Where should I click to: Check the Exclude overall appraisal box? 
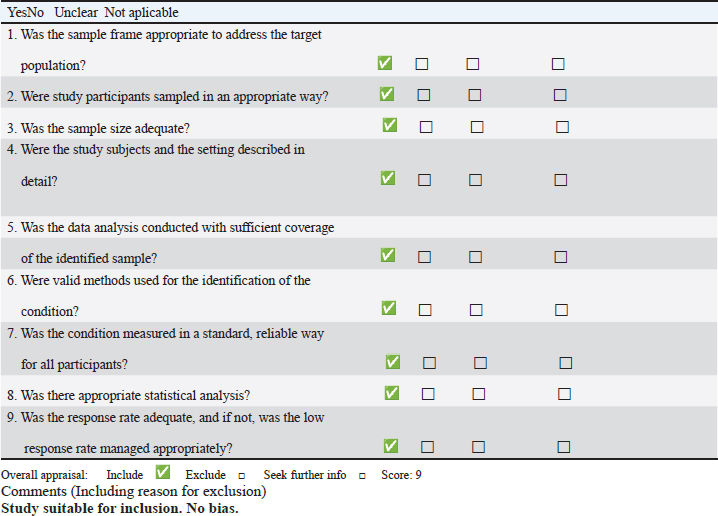coord(242,476)
